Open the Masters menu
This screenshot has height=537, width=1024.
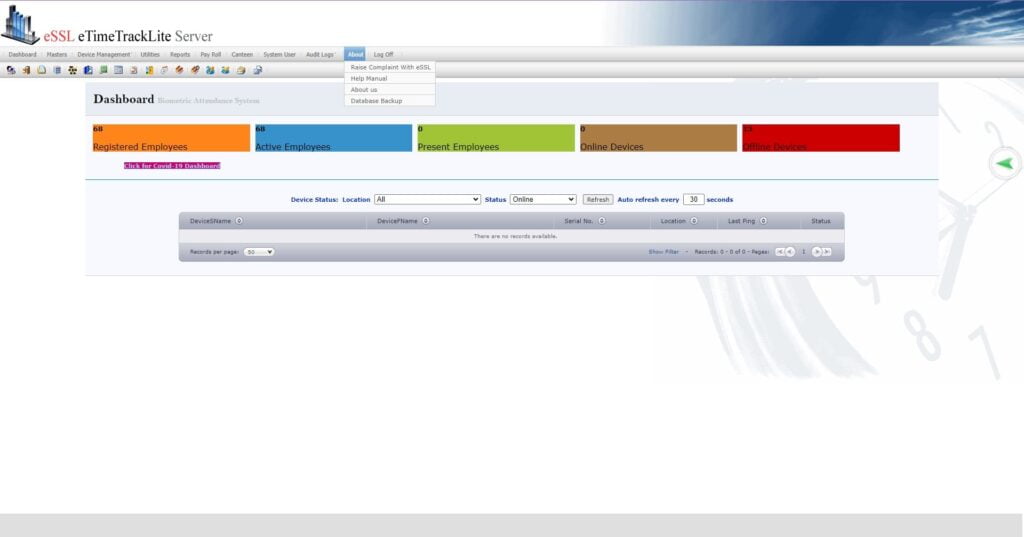(x=57, y=54)
